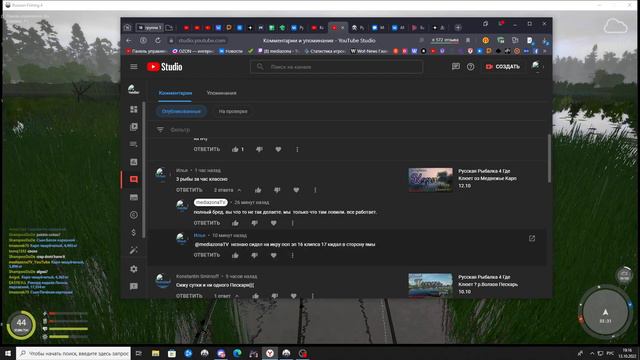Open the Content icon in Studio sidebar
Viewport: 640px width, 360px height.
(x=133, y=127)
